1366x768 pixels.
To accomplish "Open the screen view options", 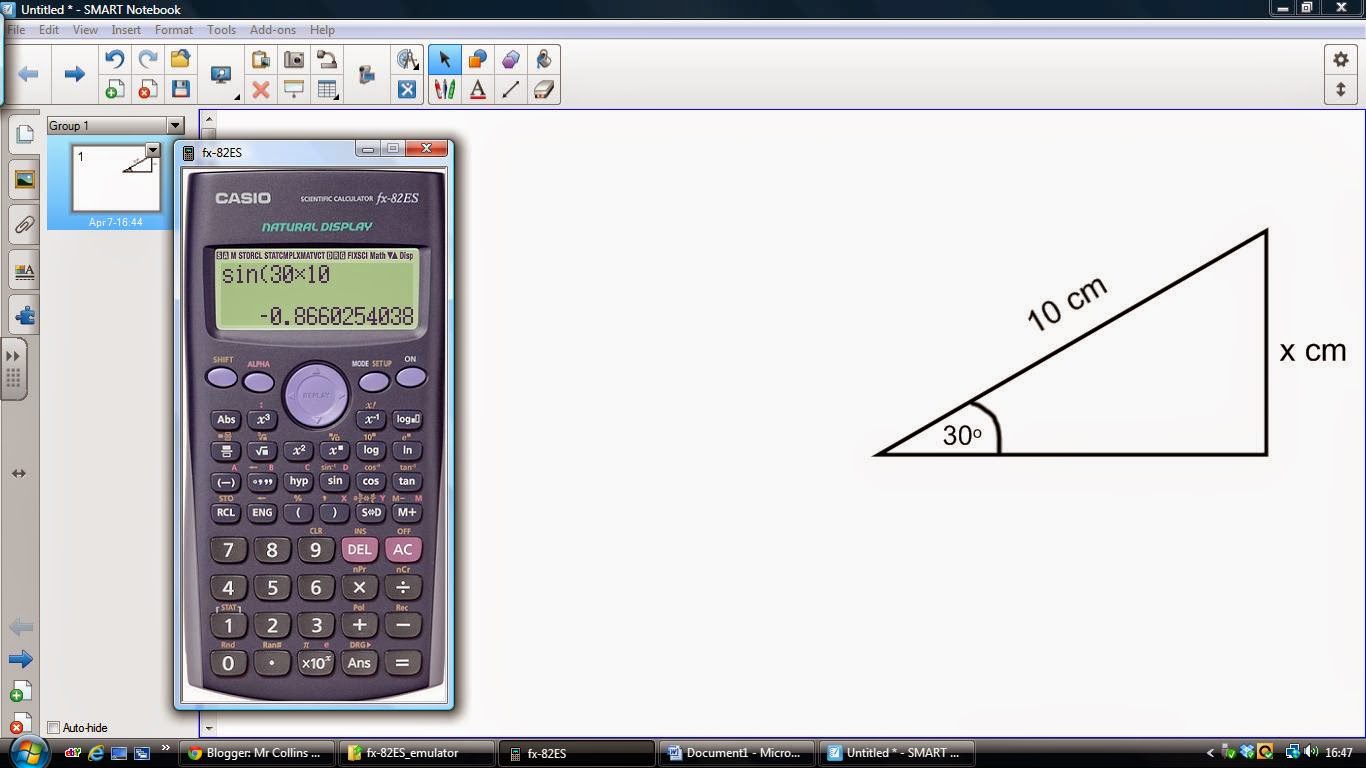I will click(221, 75).
